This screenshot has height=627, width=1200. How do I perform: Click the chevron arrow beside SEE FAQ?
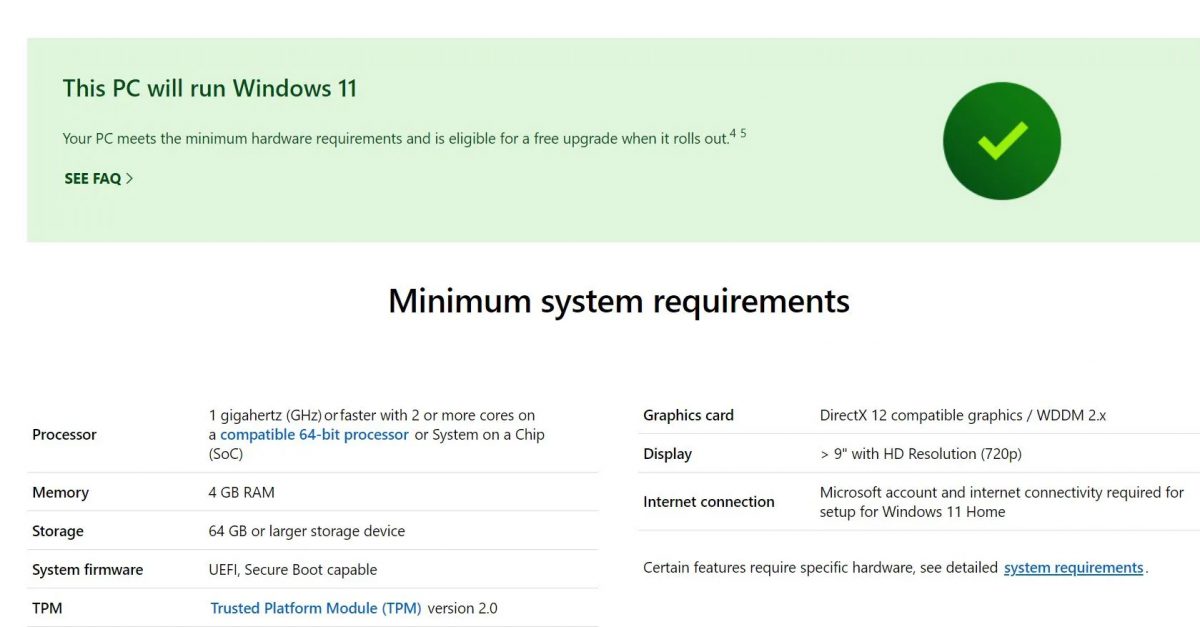130,179
